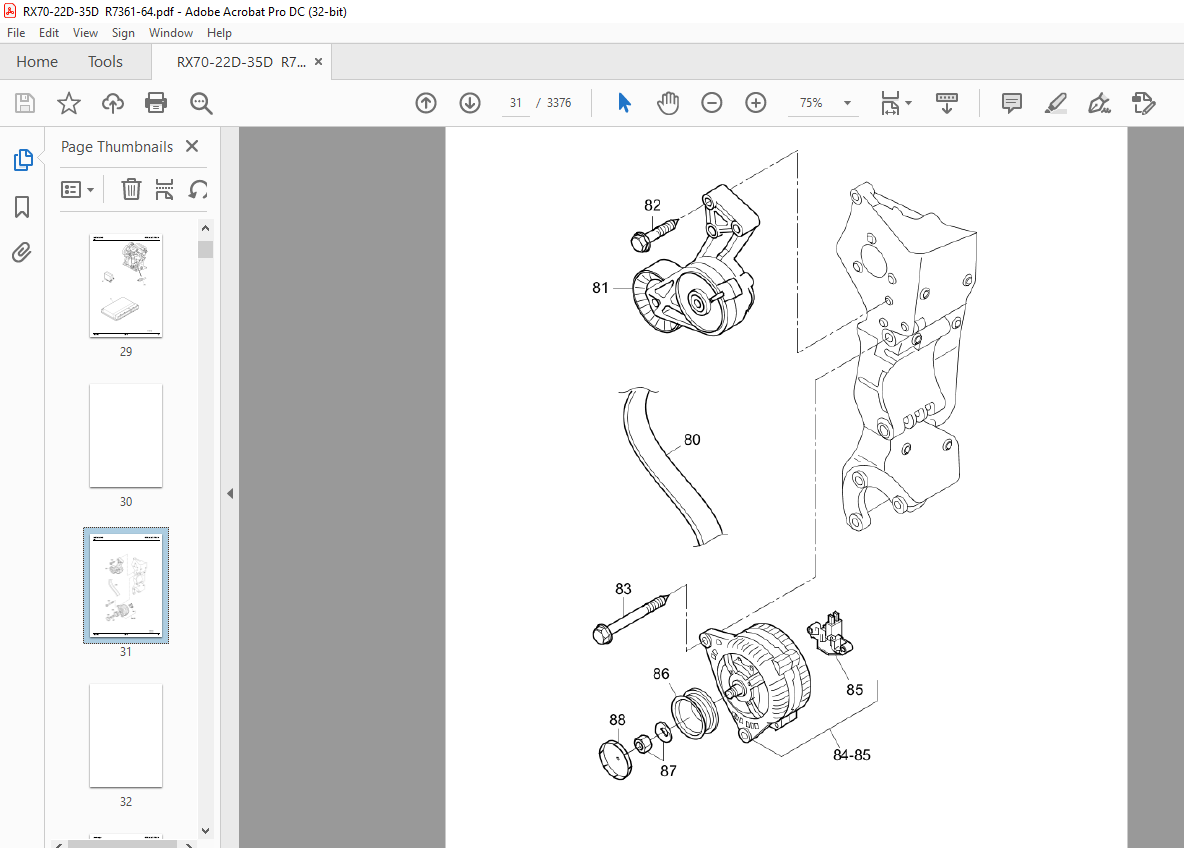Screen dimensions: 1184x848
Task: Click the share stamp tool icon
Action: click(1143, 103)
